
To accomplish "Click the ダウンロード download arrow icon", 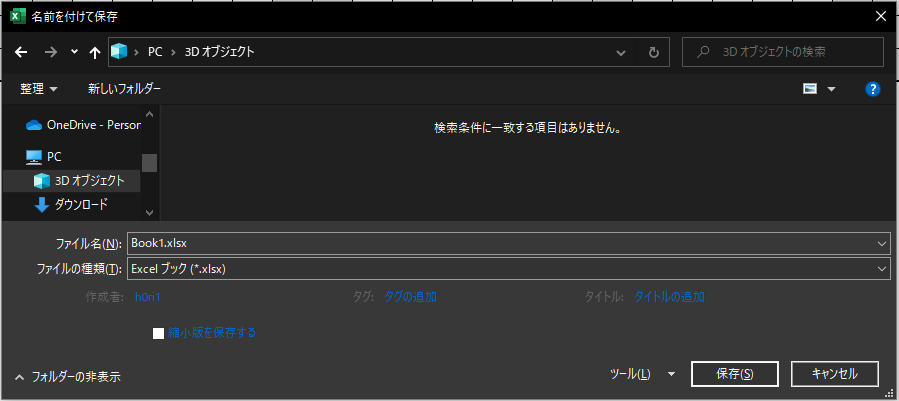I will pos(42,204).
